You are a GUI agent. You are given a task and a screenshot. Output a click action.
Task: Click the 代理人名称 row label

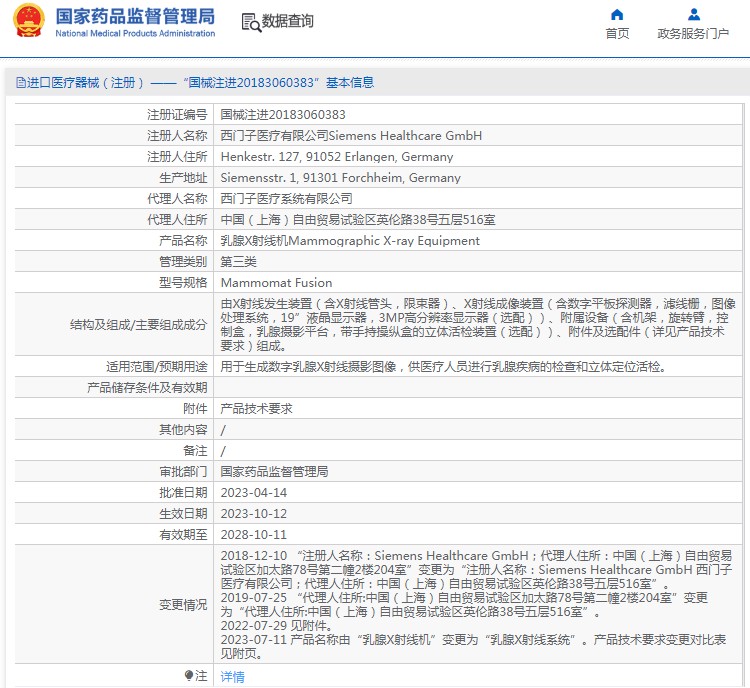pyautogui.click(x=177, y=199)
